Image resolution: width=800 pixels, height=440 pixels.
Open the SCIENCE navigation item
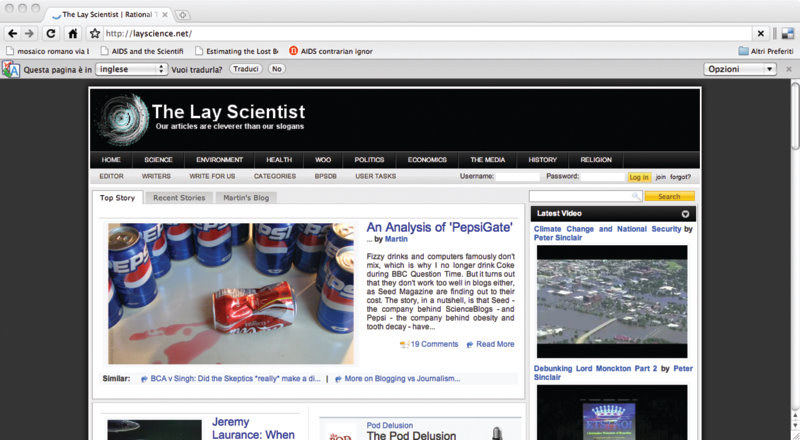pyautogui.click(x=158, y=160)
